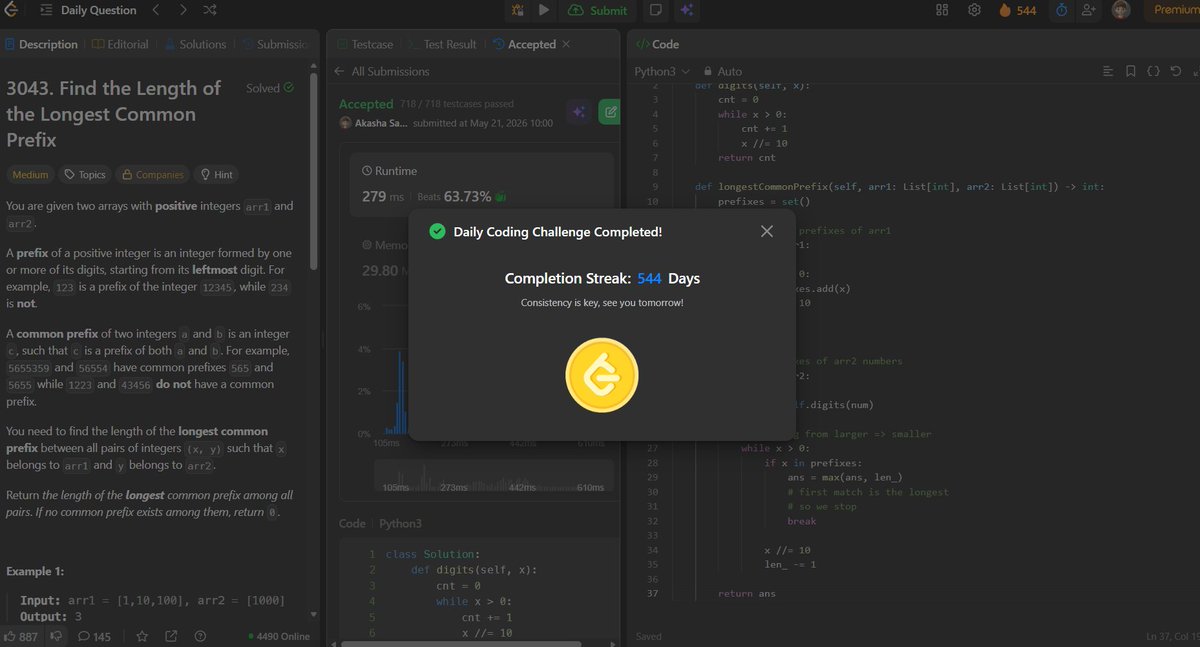Image resolution: width=1200 pixels, height=647 pixels.
Task: Switch to the Editorial tab
Action: pos(120,44)
